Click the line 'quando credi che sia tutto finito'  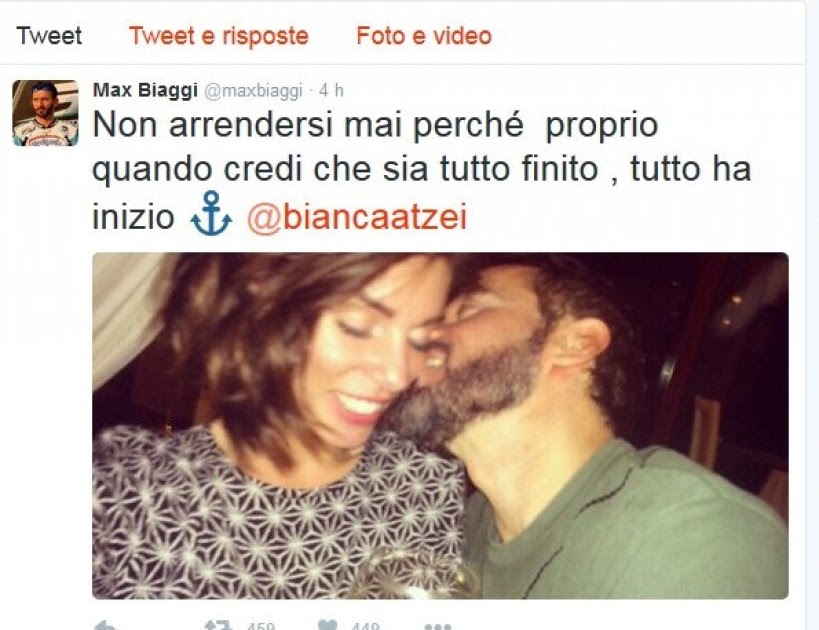345,171
